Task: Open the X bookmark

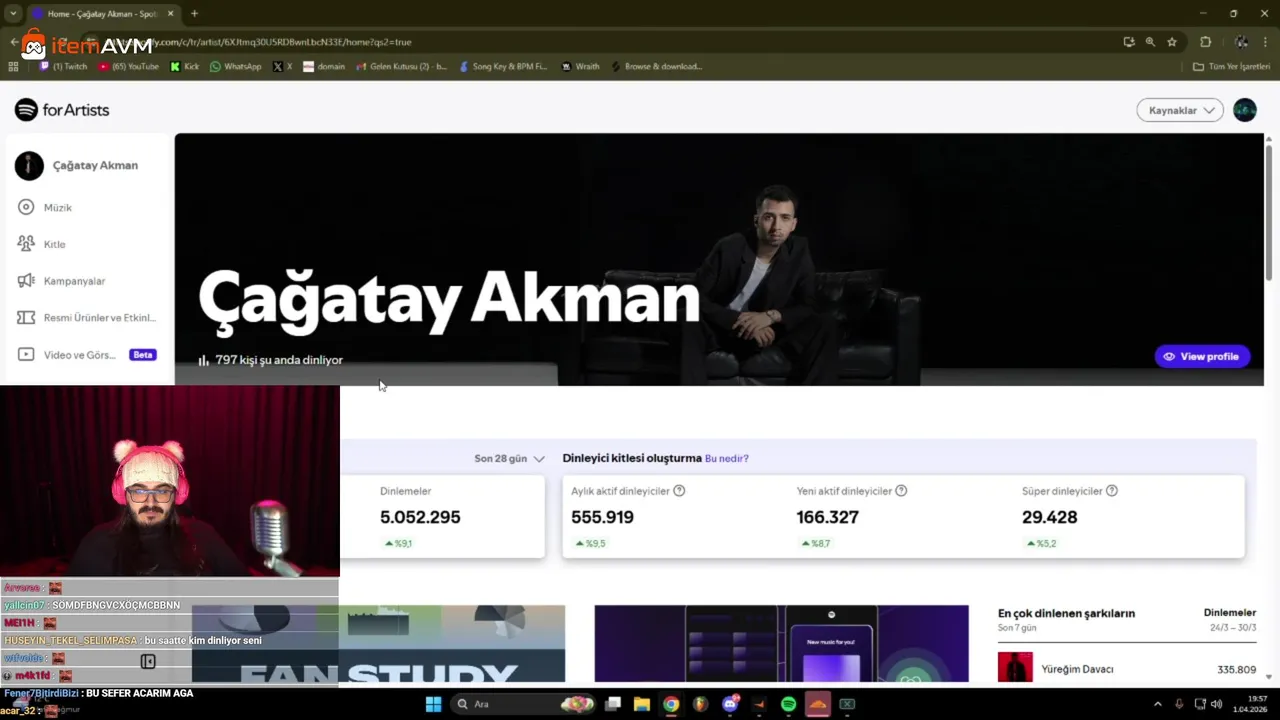Action: (282, 67)
